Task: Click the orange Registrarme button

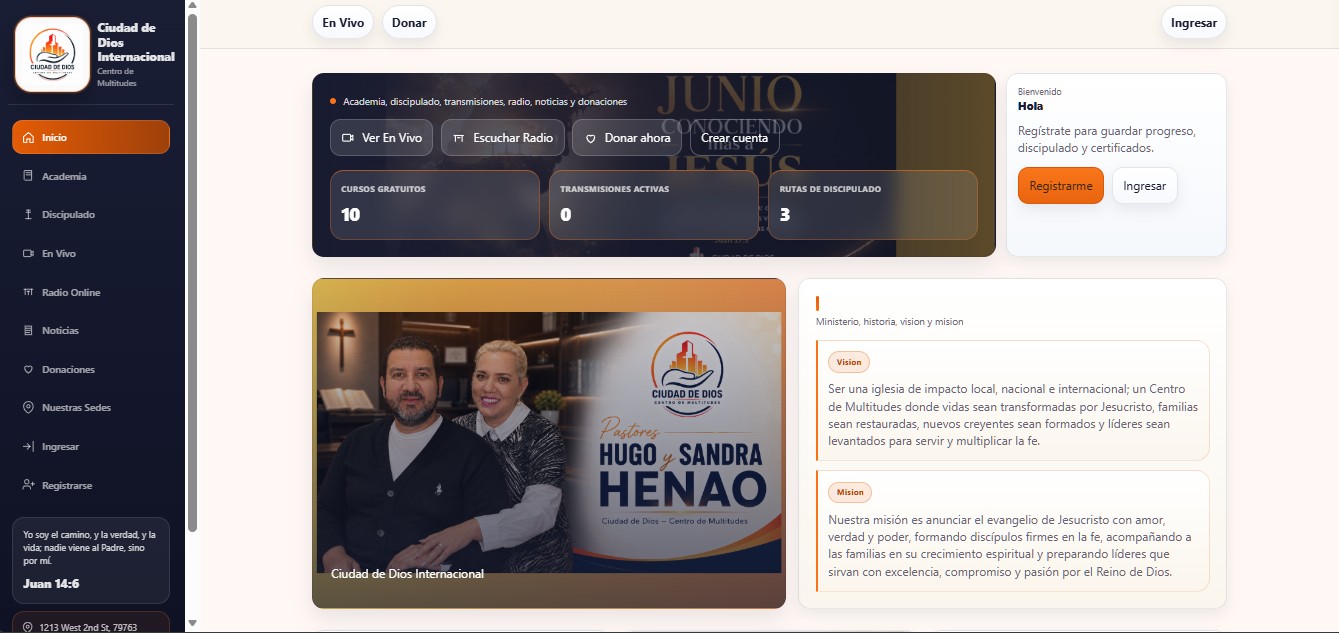Action: [x=1061, y=185]
